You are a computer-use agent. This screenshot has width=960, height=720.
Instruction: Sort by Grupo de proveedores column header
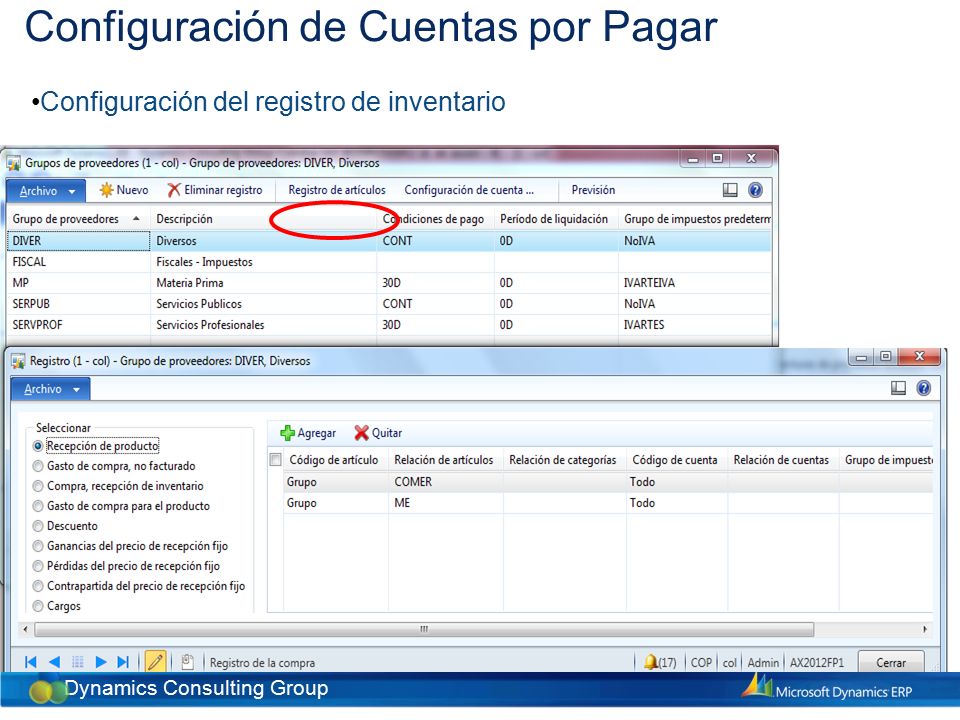coord(77,219)
